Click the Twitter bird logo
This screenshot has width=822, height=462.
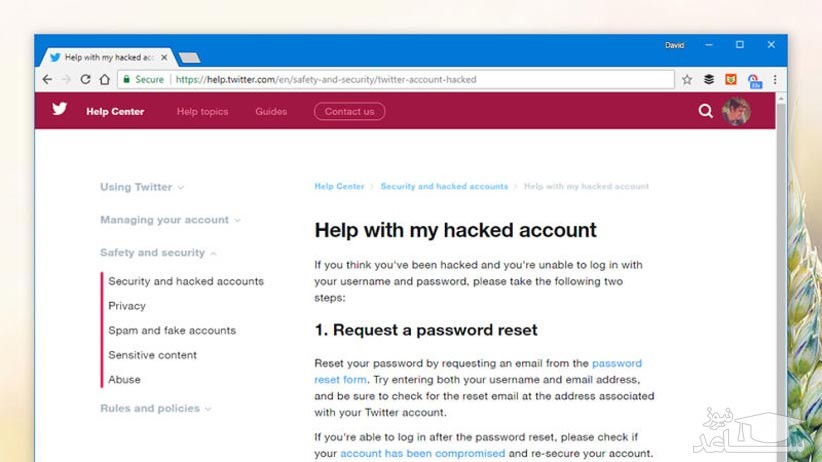pos(60,109)
